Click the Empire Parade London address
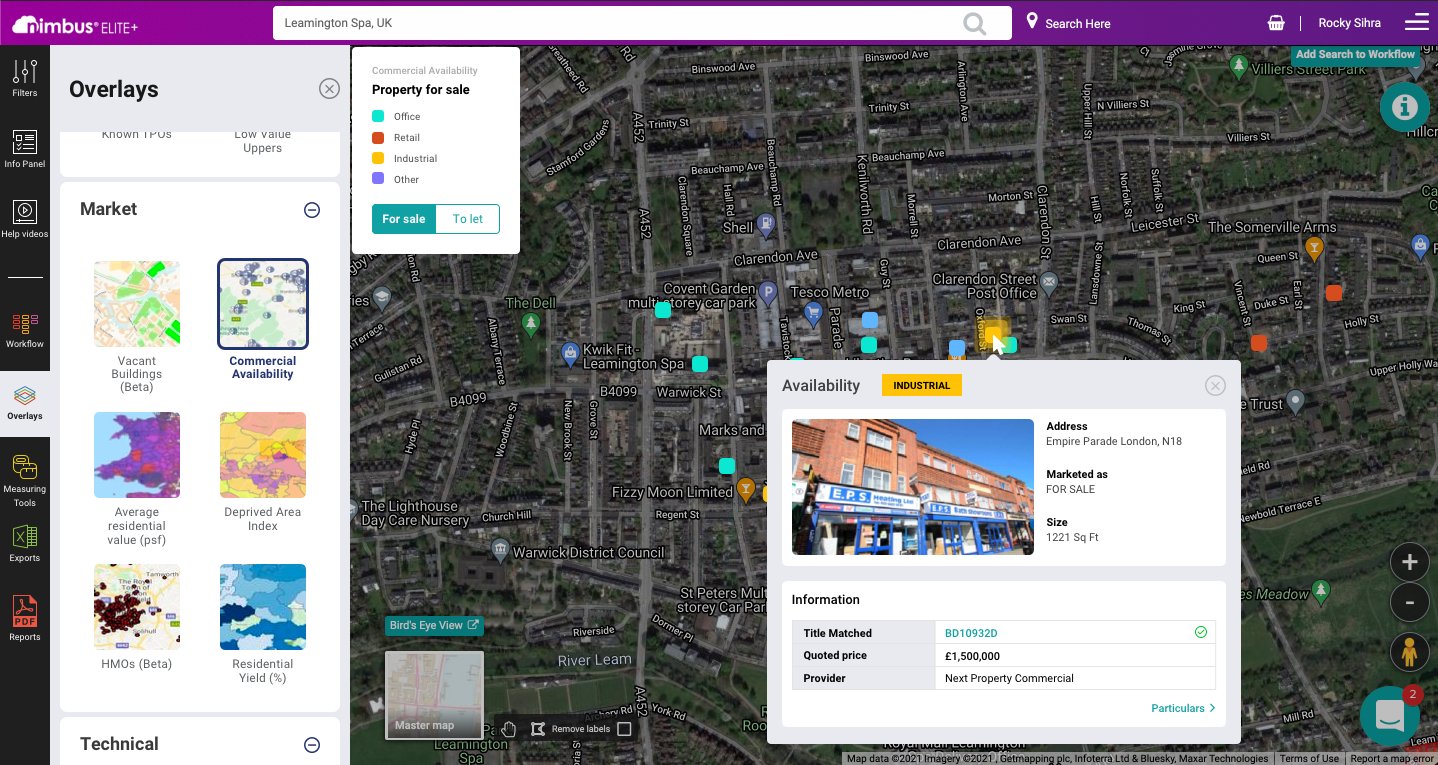The height and width of the screenshot is (765, 1438). pos(1114,441)
